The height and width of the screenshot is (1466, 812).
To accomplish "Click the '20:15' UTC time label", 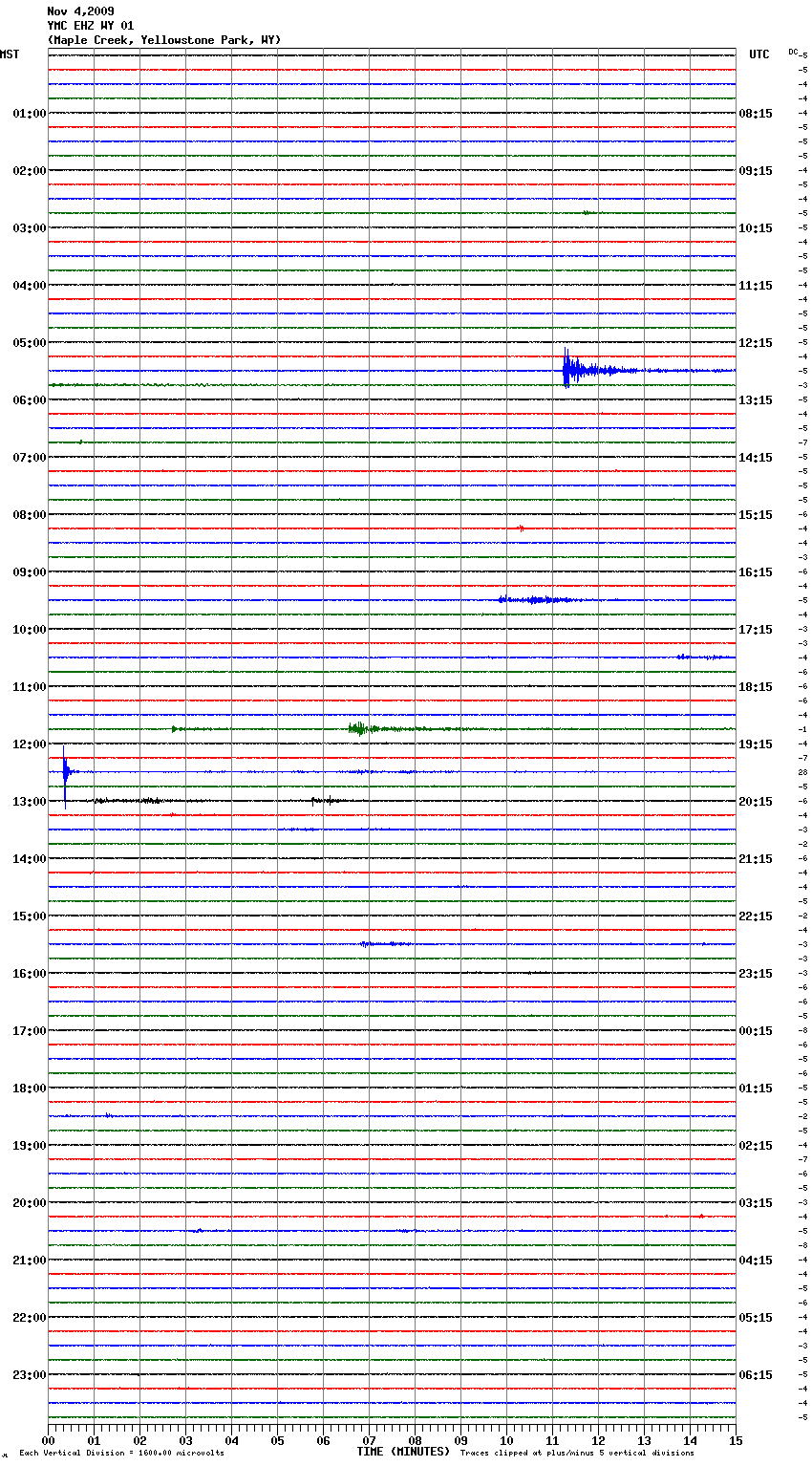I will [756, 802].
